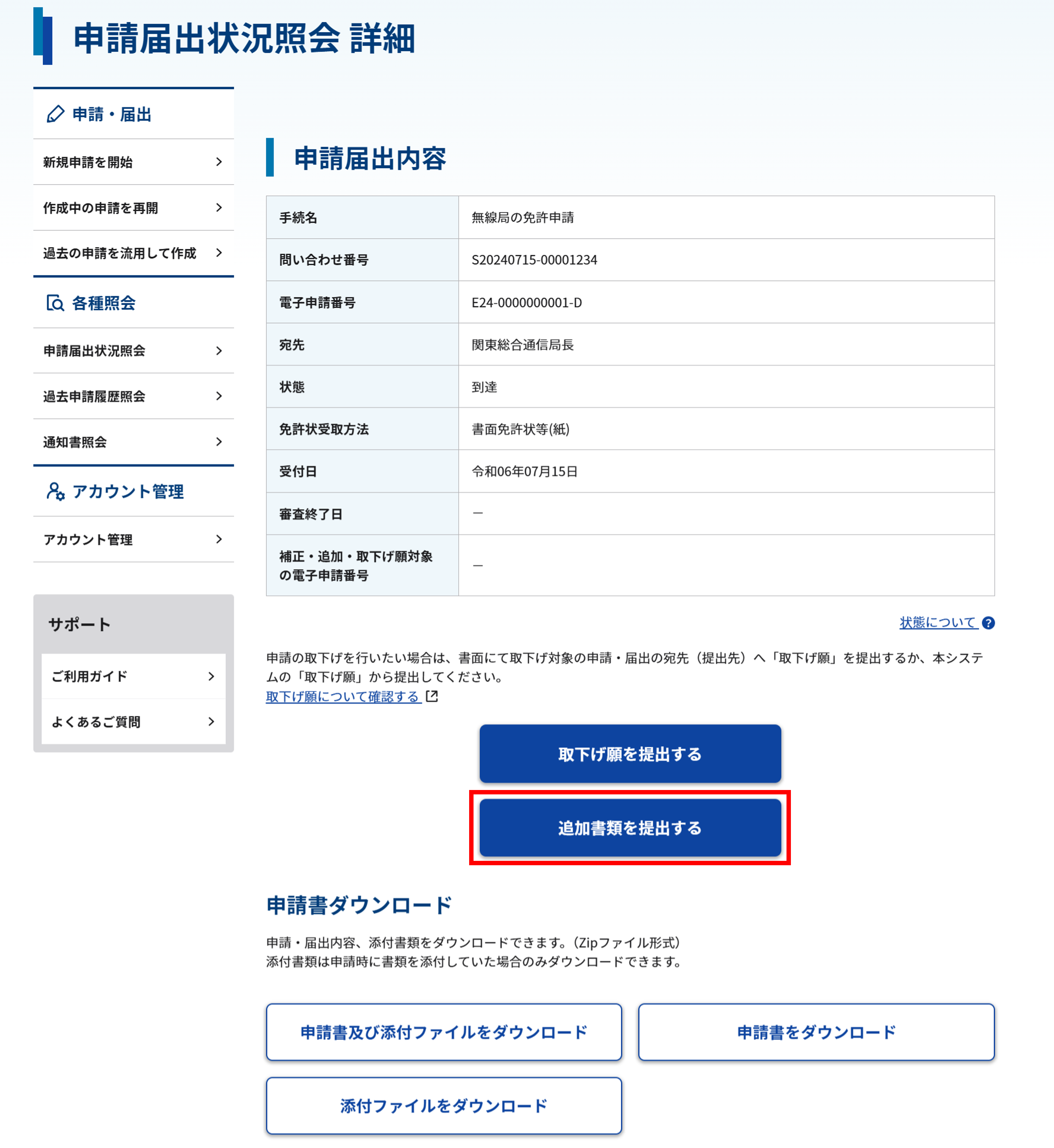Click chevron arrow on 新規申請を開始 row
Screen dimensions: 1054x1148
pos(219,162)
